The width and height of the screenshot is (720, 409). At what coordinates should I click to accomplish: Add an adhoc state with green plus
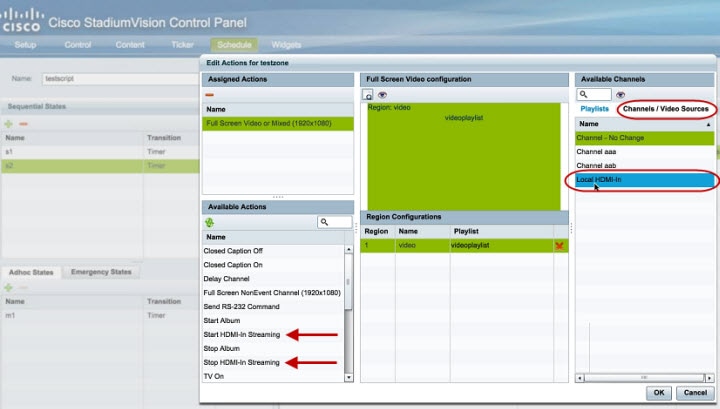(8, 288)
